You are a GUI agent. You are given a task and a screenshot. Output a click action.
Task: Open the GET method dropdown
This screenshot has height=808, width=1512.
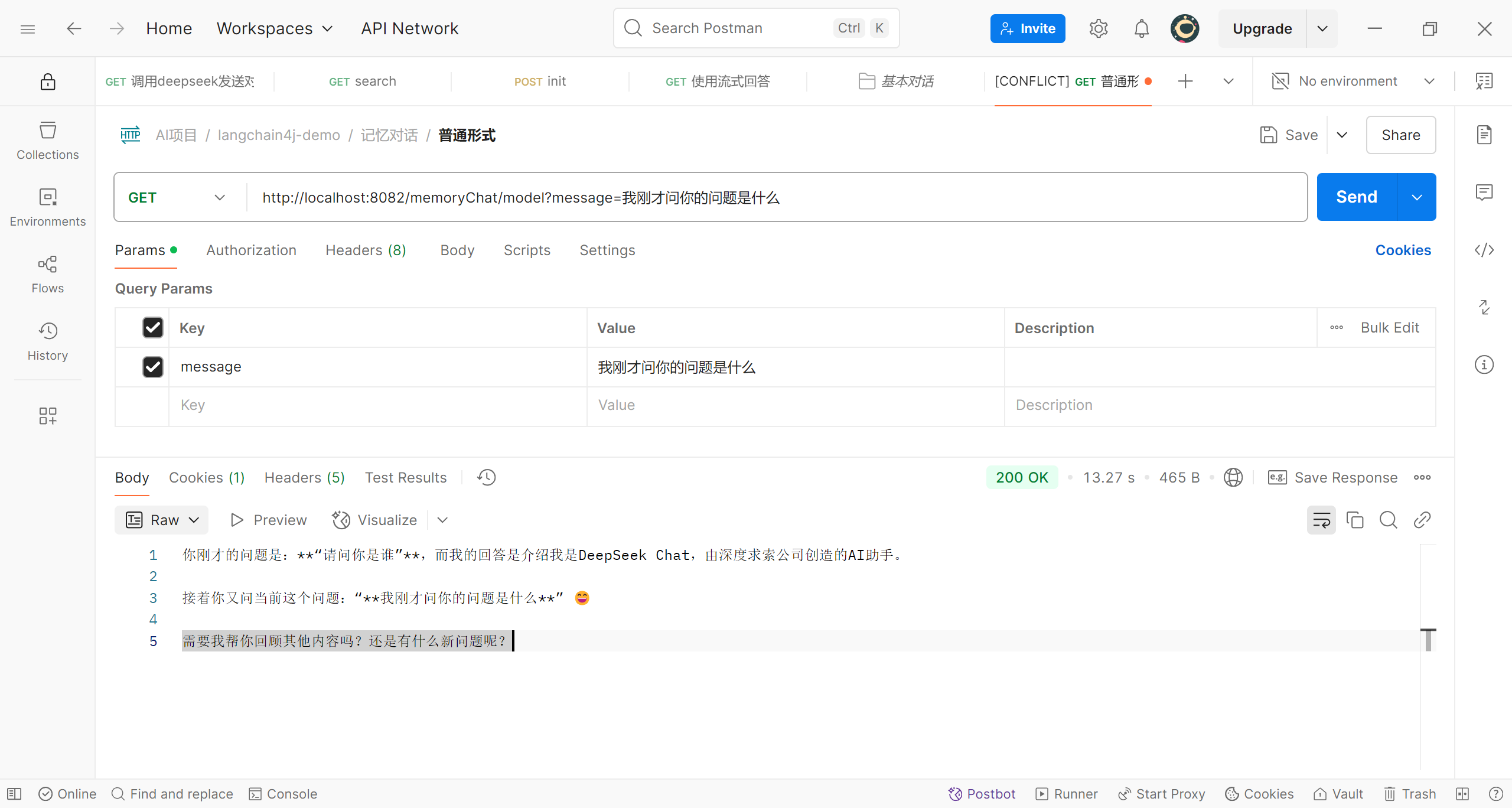coord(177,197)
